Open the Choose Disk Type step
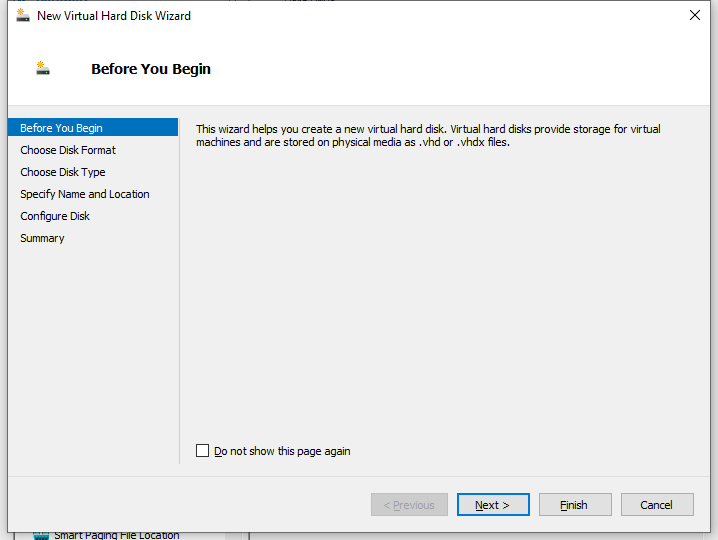 coord(63,172)
